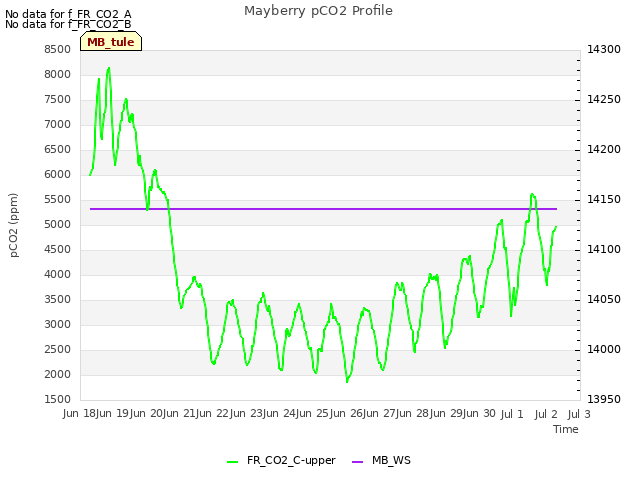Select the FR_CO2_C-upper legend label

[x=291, y=460]
